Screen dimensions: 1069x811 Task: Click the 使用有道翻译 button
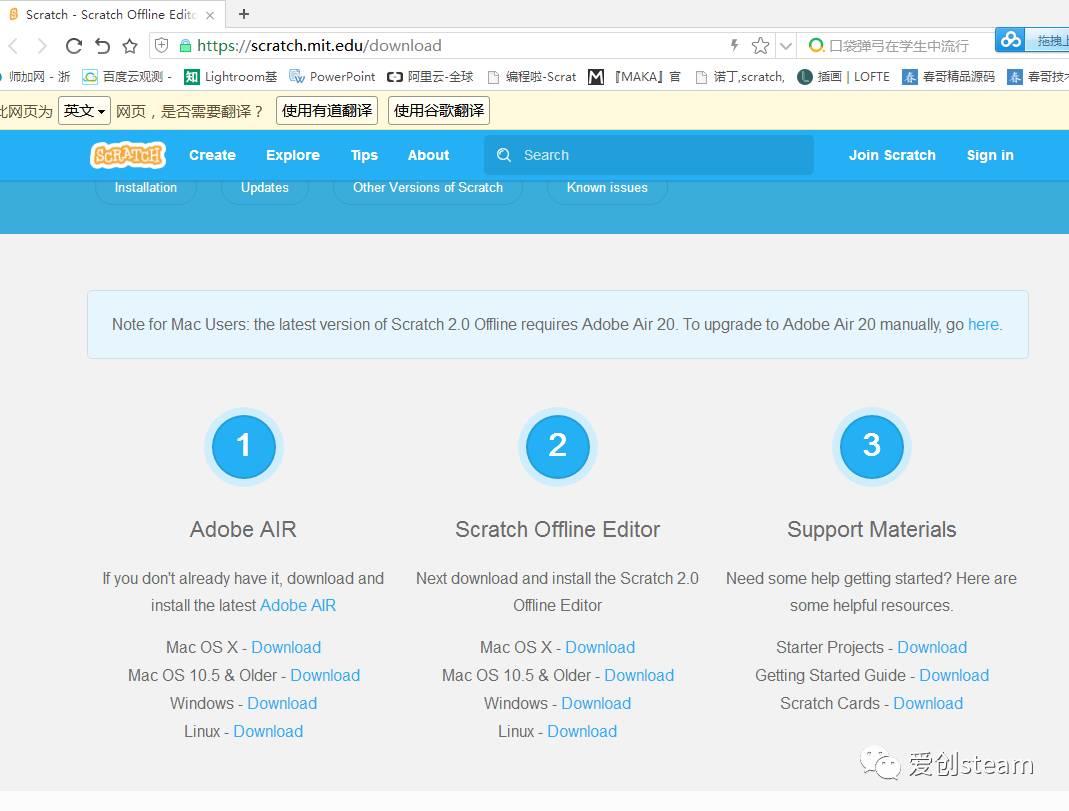[x=327, y=110]
